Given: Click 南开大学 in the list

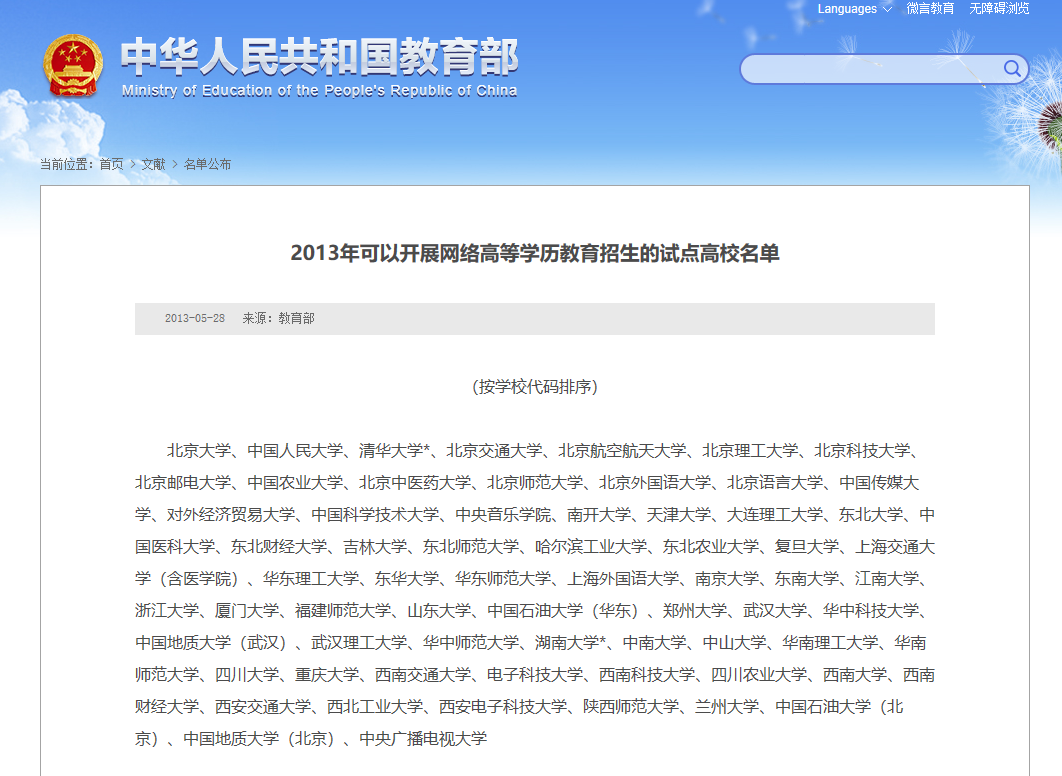Looking at the screenshot, I should click(599, 515).
